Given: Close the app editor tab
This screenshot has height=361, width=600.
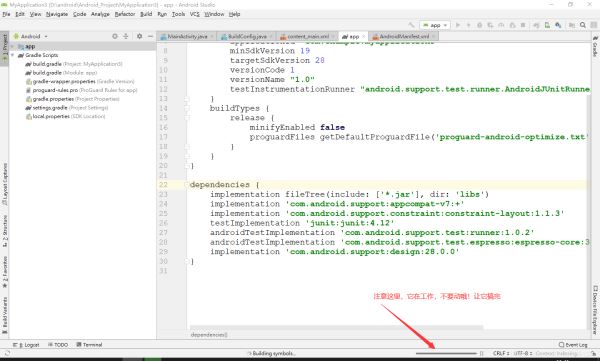Looking at the screenshot, I should [363, 36].
